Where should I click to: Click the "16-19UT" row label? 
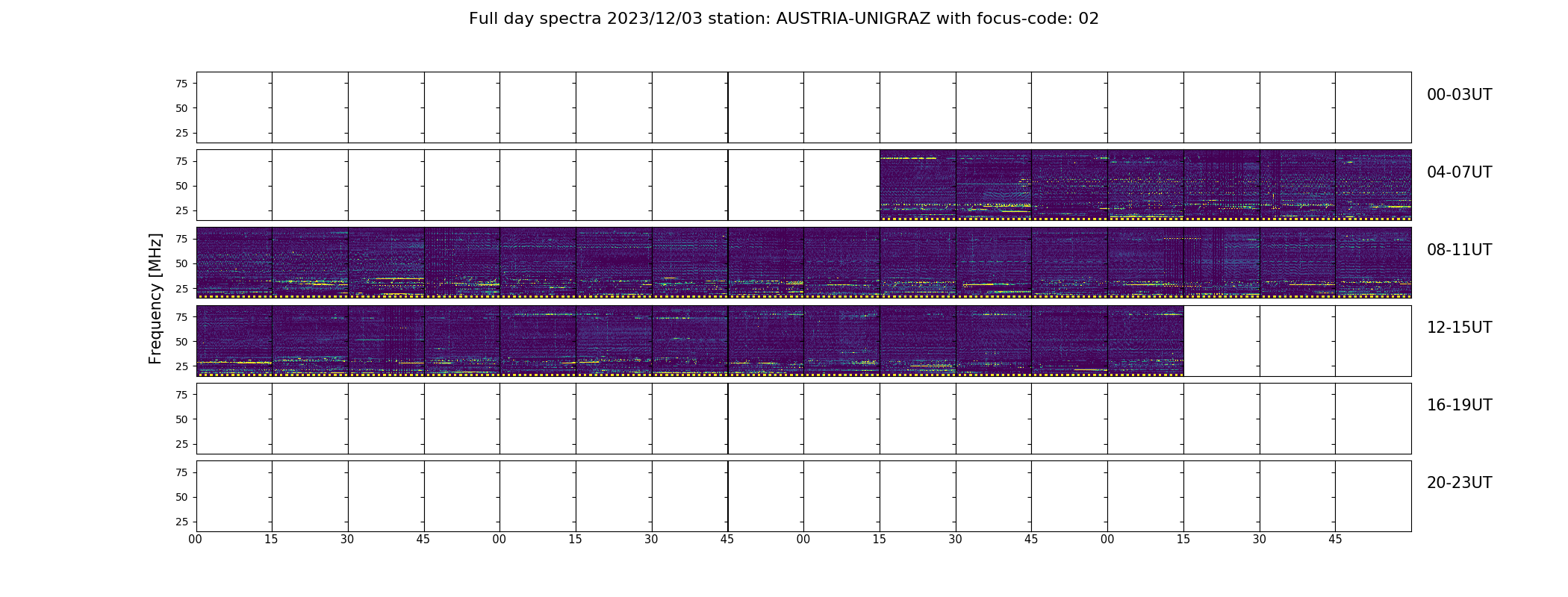coord(1458,405)
